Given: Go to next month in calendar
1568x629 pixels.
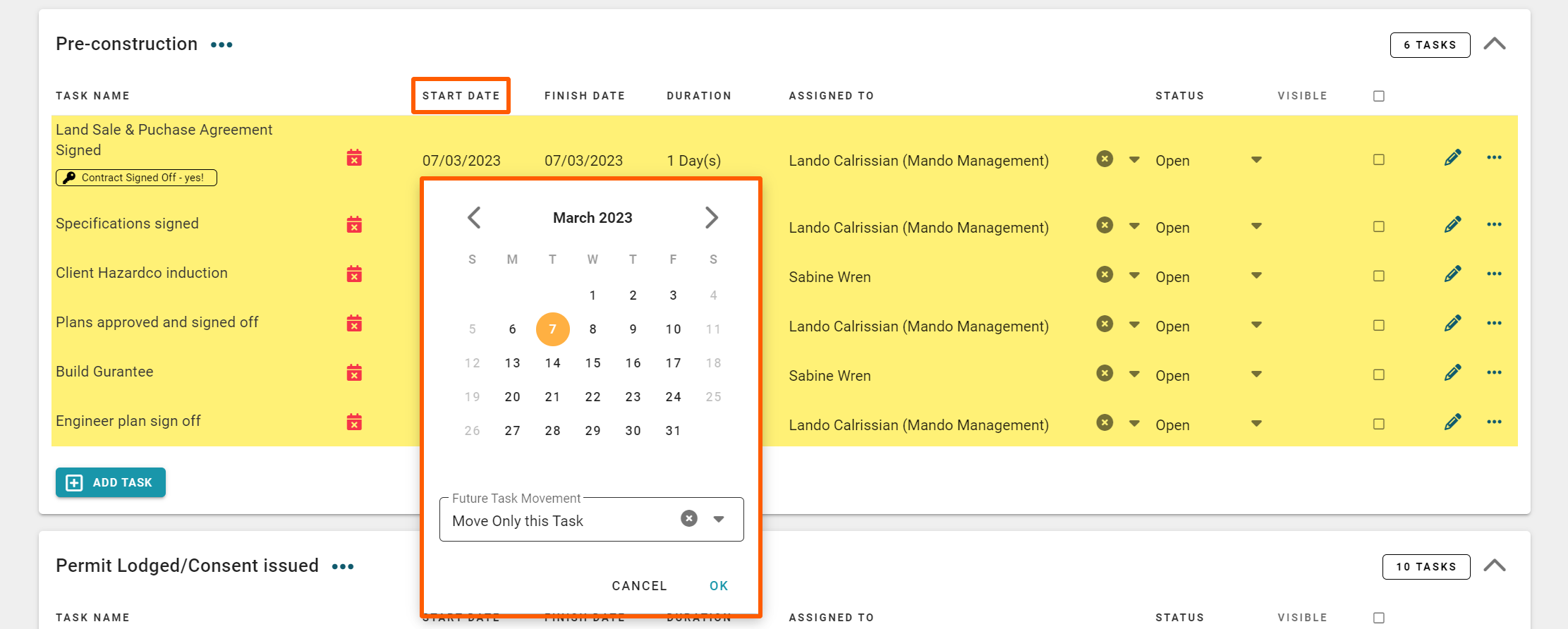Looking at the screenshot, I should point(711,217).
